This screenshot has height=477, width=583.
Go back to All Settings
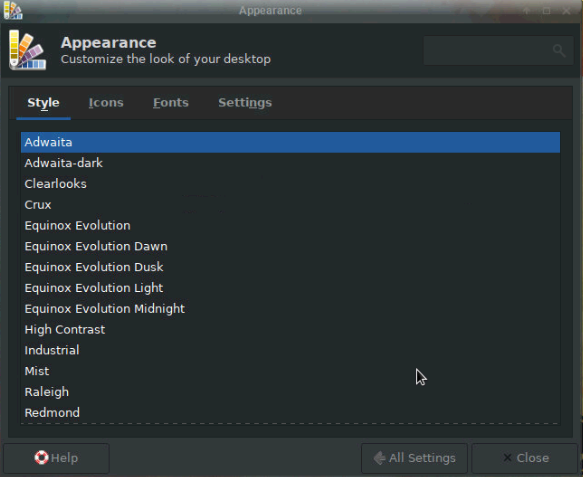(x=414, y=458)
